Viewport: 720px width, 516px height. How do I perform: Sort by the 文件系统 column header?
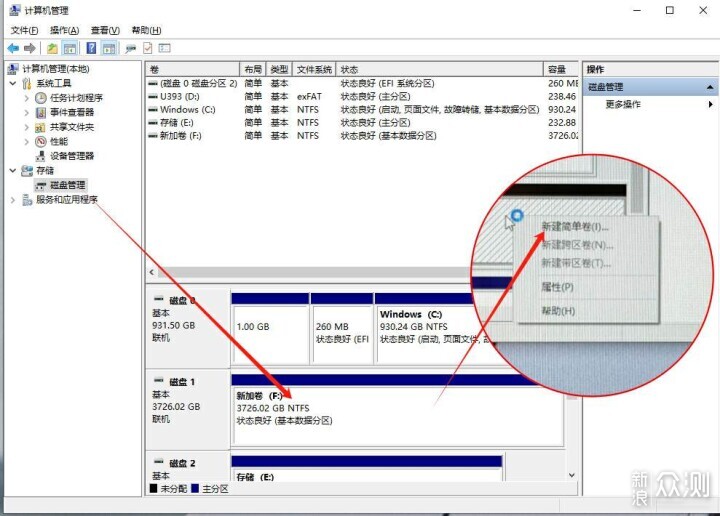click(314, 69)
